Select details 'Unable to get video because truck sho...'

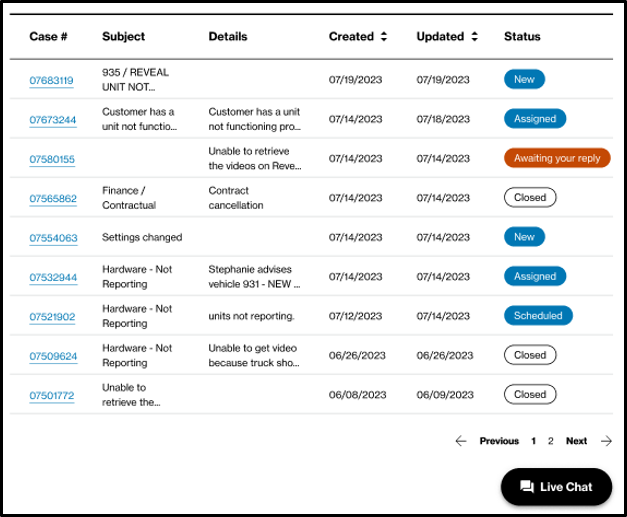click(x=254, y=355)
